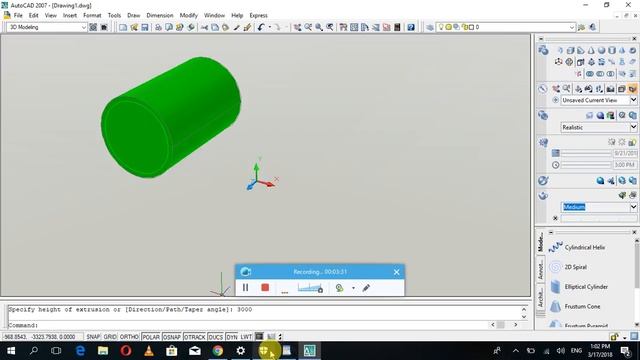The width and height of the screenshot is (640, 360).
Task: Show hidden system tray icons chevron
Action: tap(516, 351)
